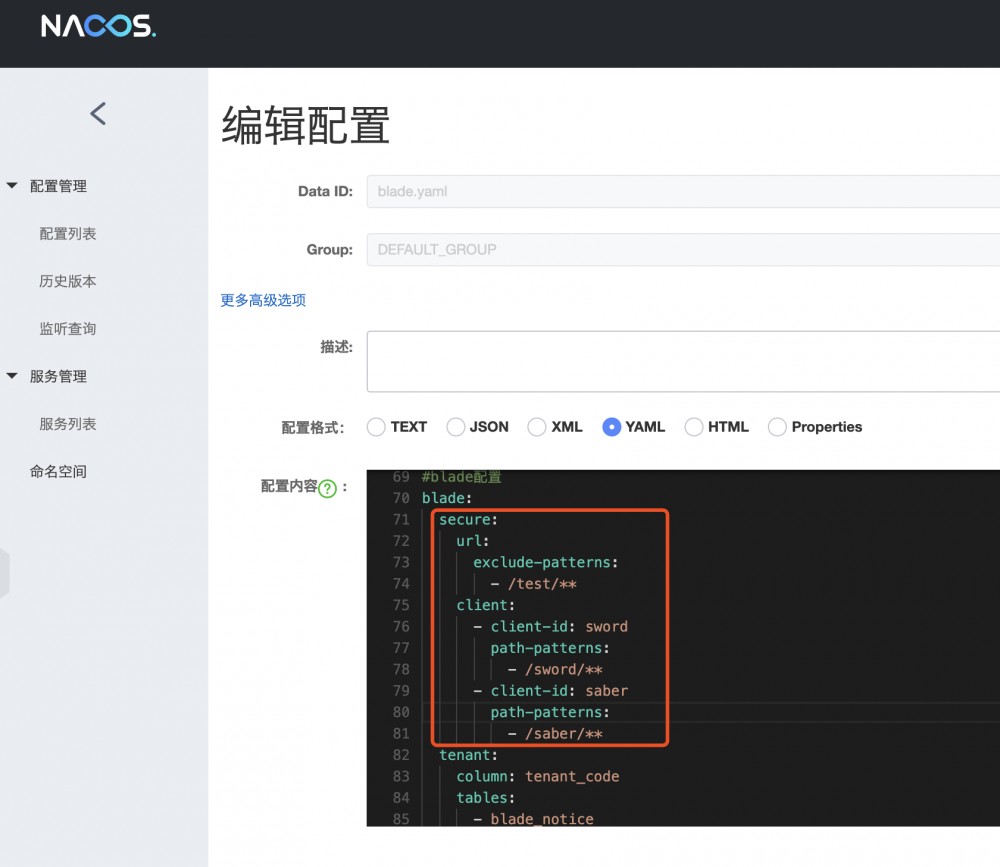Image resolution: width=1000 pixels, height=867 pixels.
Task: Click the 'tables:' line in the editor
Action: (485, 798)
